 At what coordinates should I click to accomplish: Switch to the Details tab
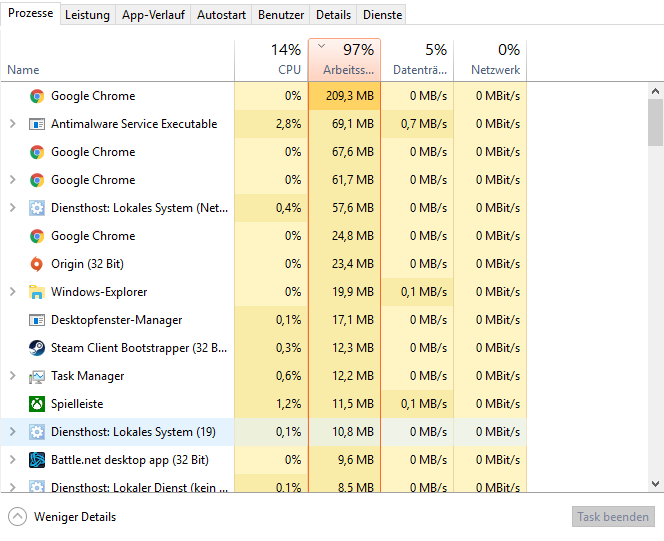click(333, 15)
